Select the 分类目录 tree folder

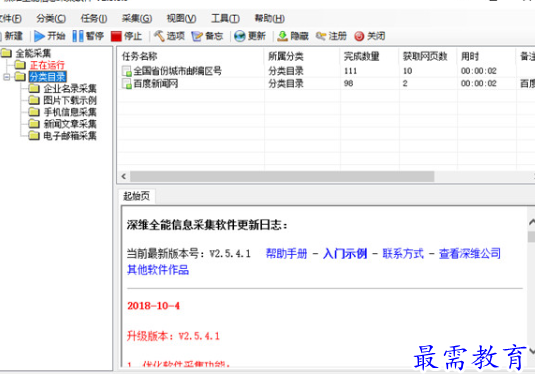(47, 77)
